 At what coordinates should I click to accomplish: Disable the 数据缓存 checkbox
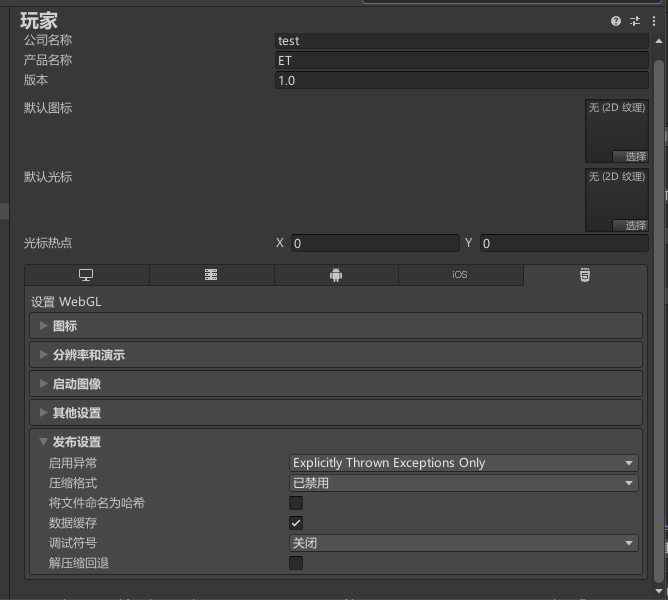coord(296,523)
